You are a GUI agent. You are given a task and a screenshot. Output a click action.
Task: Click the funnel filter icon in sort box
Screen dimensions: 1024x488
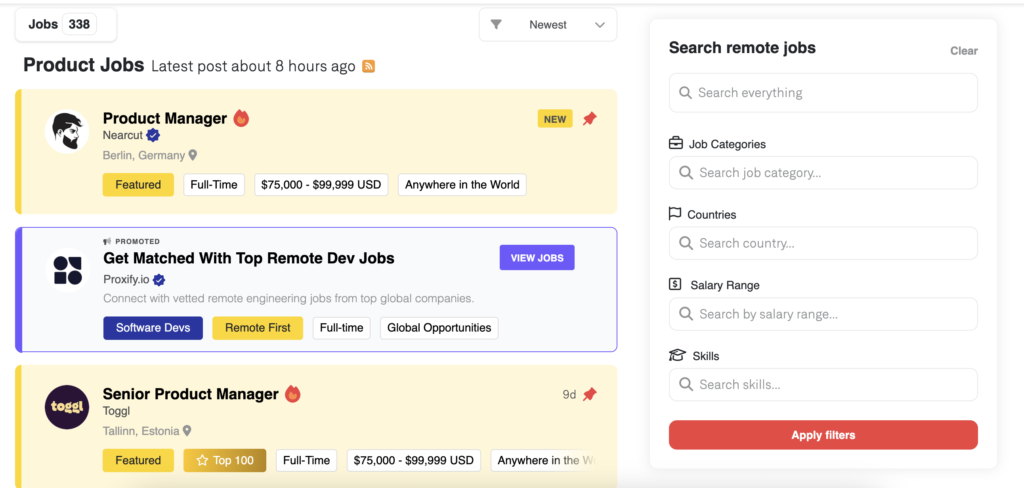[x=496, y=25]
